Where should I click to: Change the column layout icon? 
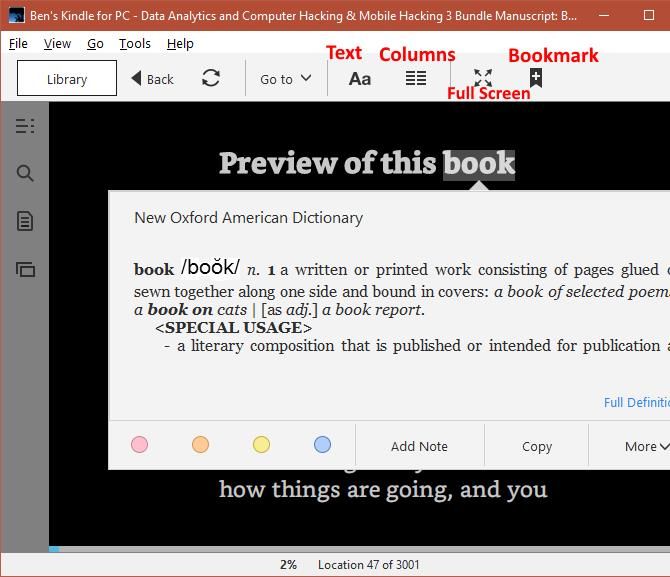[x=416, y=78]
